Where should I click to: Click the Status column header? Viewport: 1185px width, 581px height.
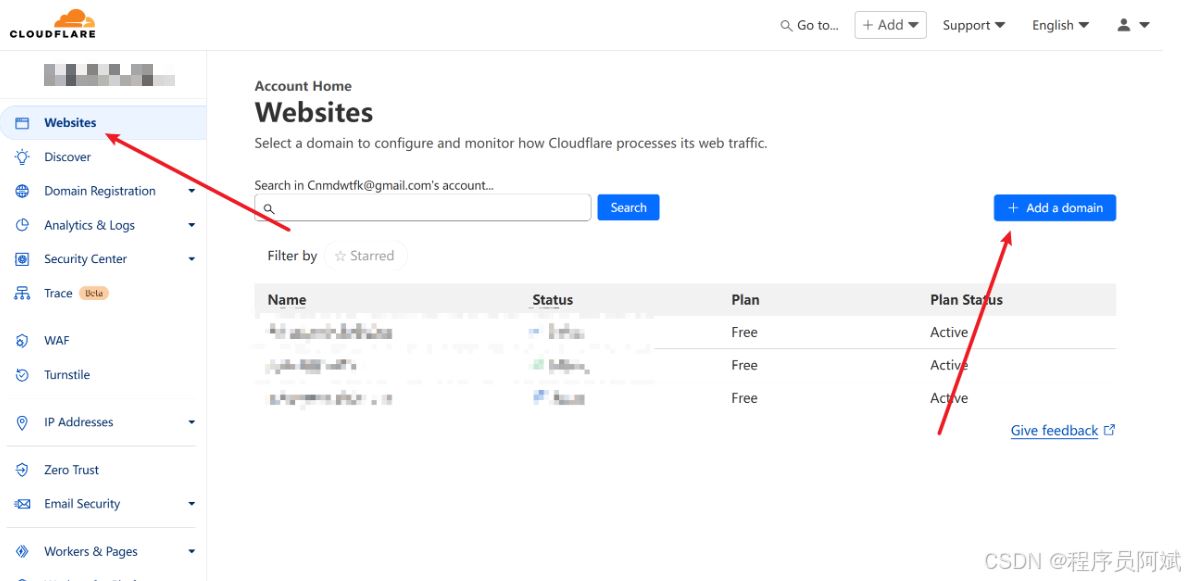pyautogui.click(x=552, y=300)
